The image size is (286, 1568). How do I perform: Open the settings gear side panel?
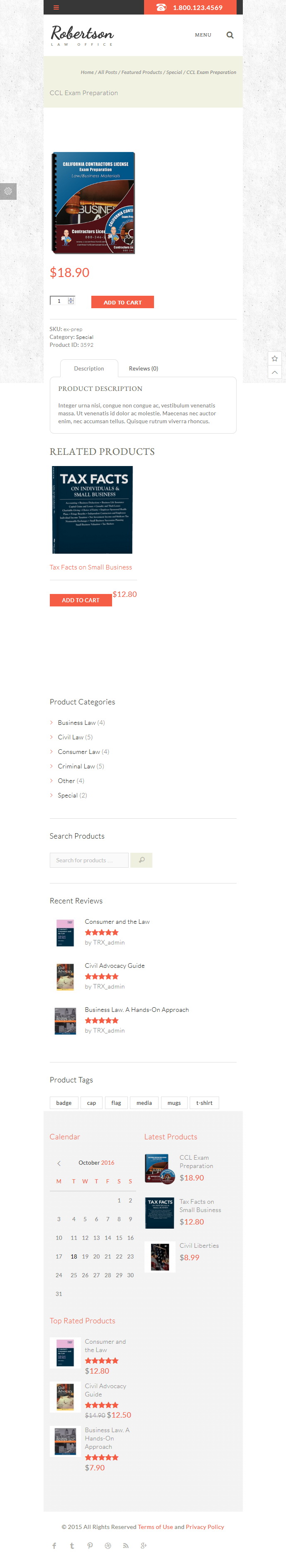8,191
